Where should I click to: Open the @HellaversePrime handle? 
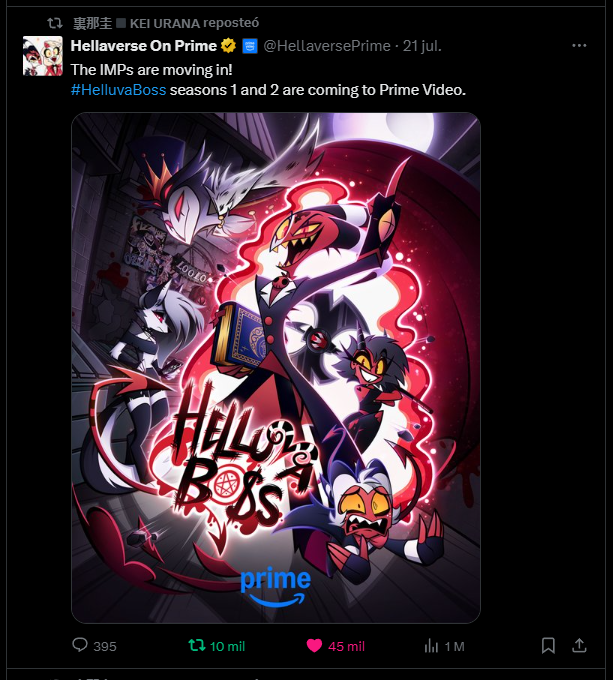tap(327, 46)
